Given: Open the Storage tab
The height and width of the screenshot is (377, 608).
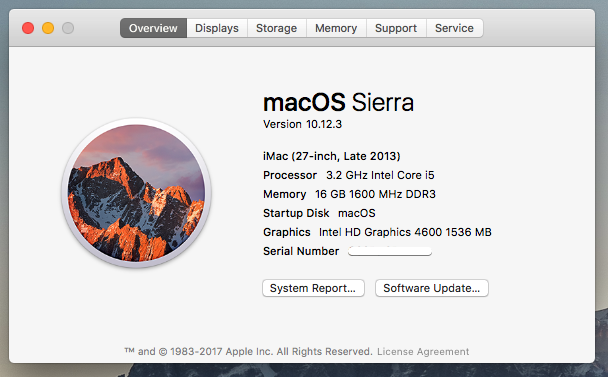Looking at the screenshot, I should point(276,28).
